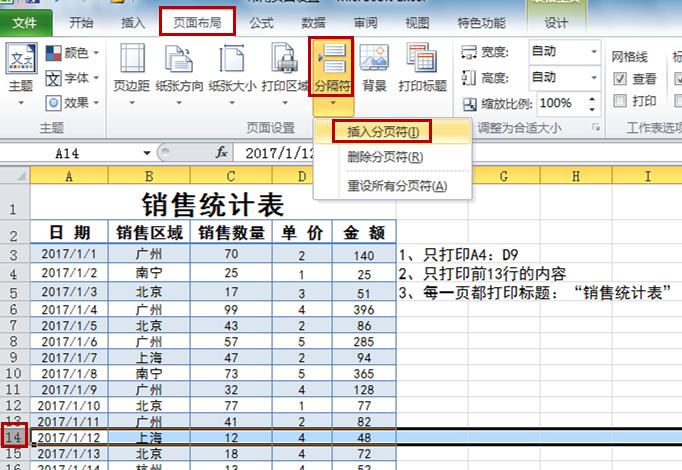
Task: Switch to the 公式 tab
Action: pos(261,23)
